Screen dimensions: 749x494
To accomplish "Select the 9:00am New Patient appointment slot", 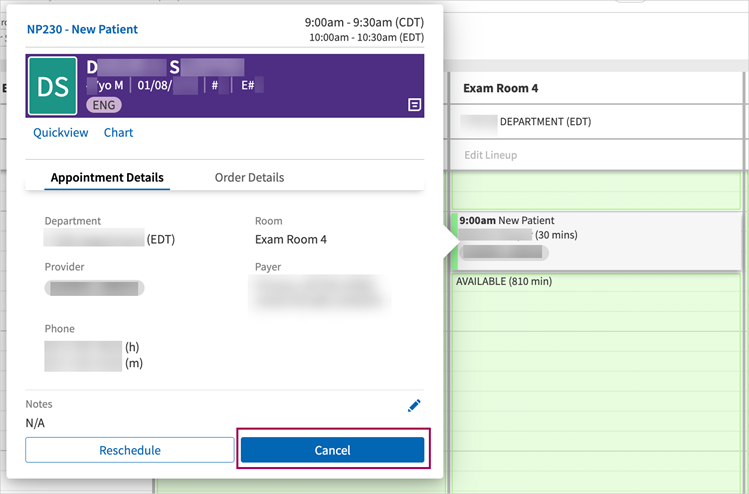I will (x=596, y=241).
